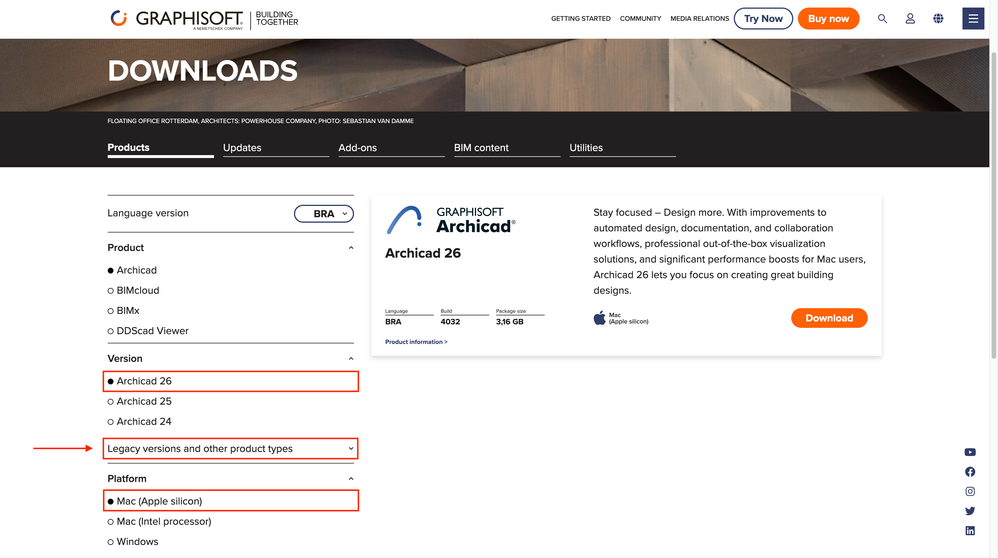Click the package size 3,16 GB
Viewport: 998px width, 558px height.
click(509, 322)
